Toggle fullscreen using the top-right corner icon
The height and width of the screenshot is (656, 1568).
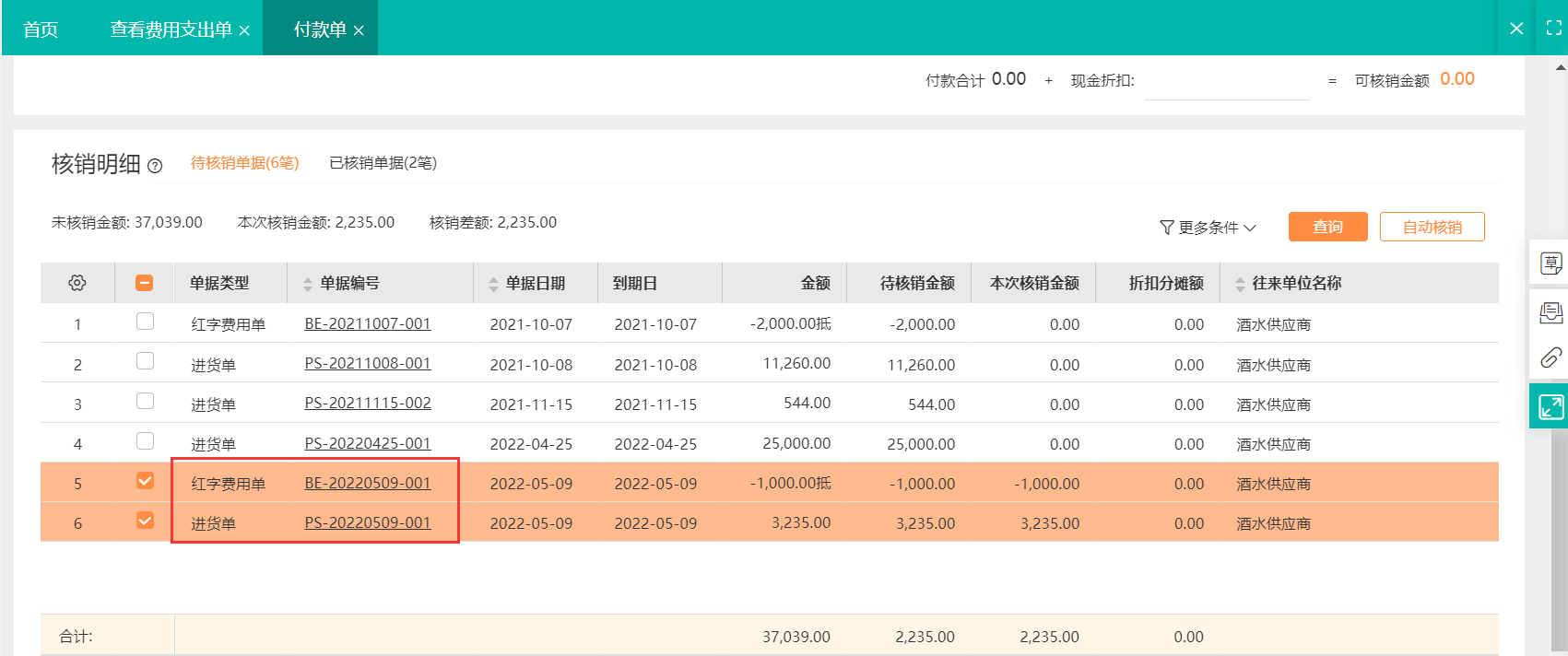point(1553,29)
